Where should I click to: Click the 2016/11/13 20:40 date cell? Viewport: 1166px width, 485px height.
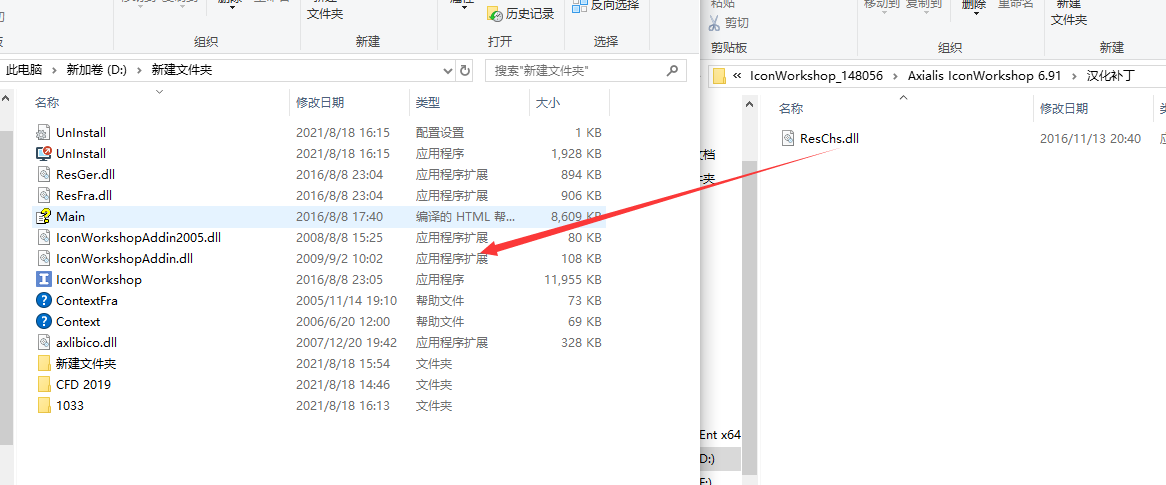pos(1090,138)
